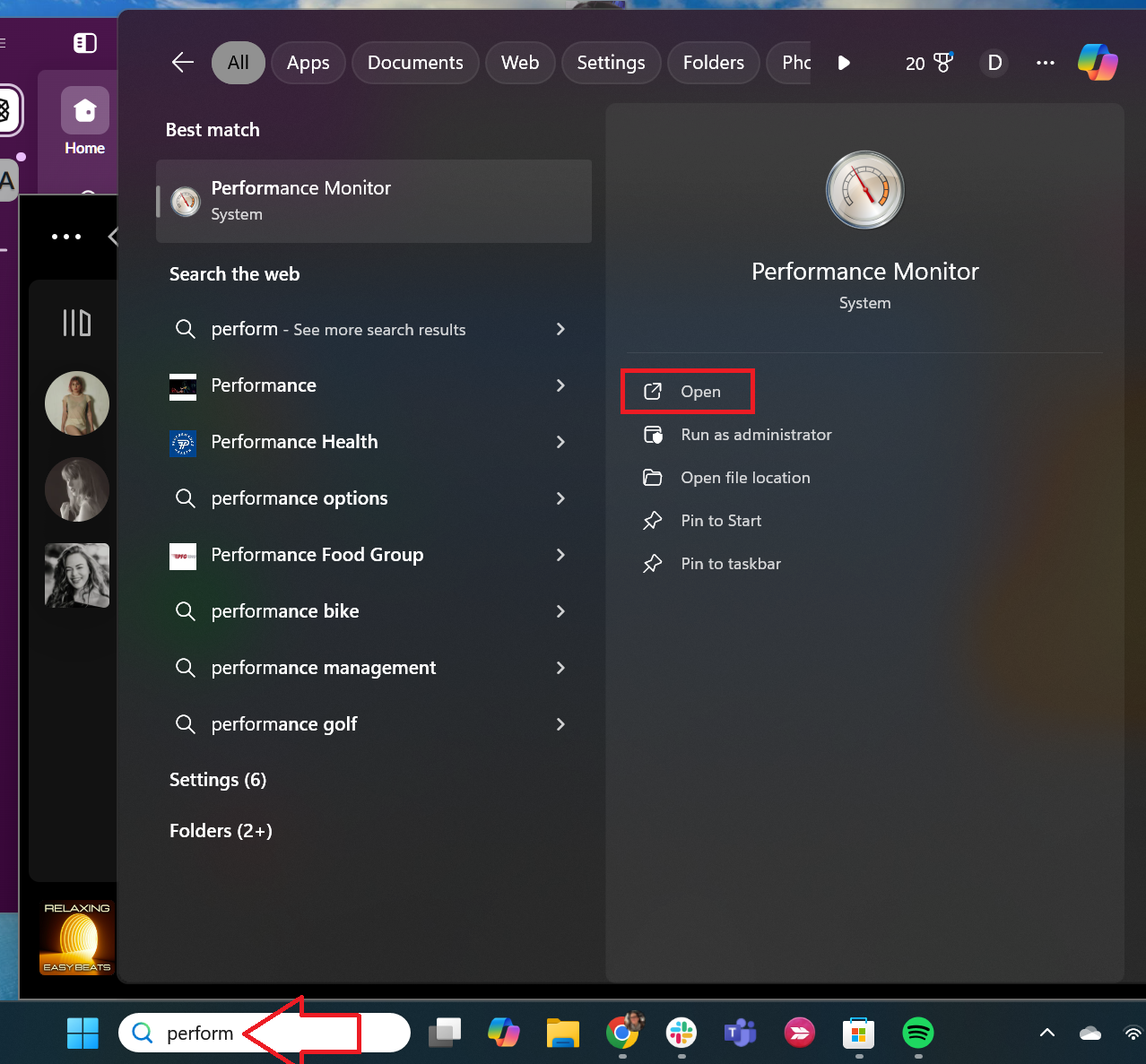Open the Performance Monitor gauge icon

pos(864,189)
